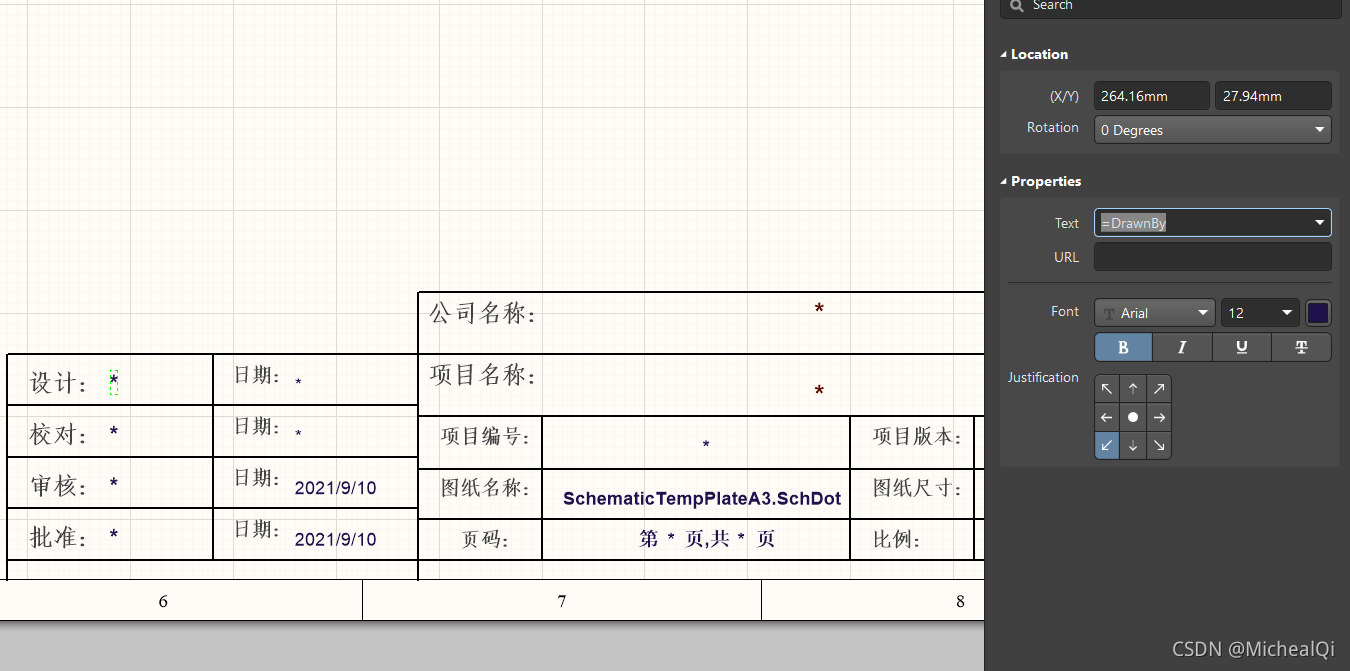
Task: Set justification to top-right arrow
Action: click(x=1159, y=389)
